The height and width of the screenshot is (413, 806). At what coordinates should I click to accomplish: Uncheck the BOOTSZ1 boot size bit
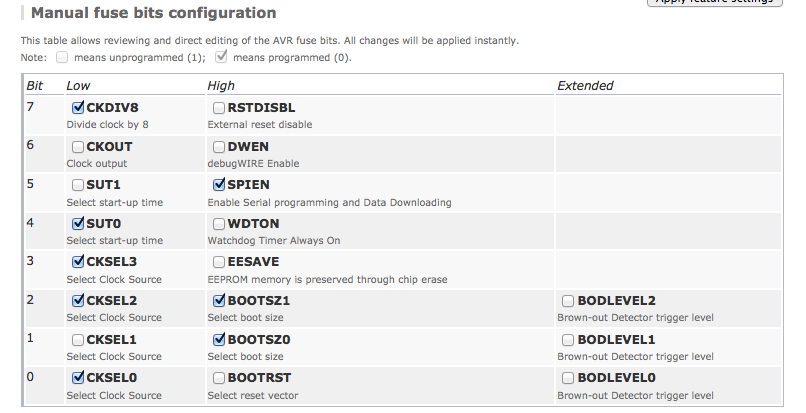point(219,301)
